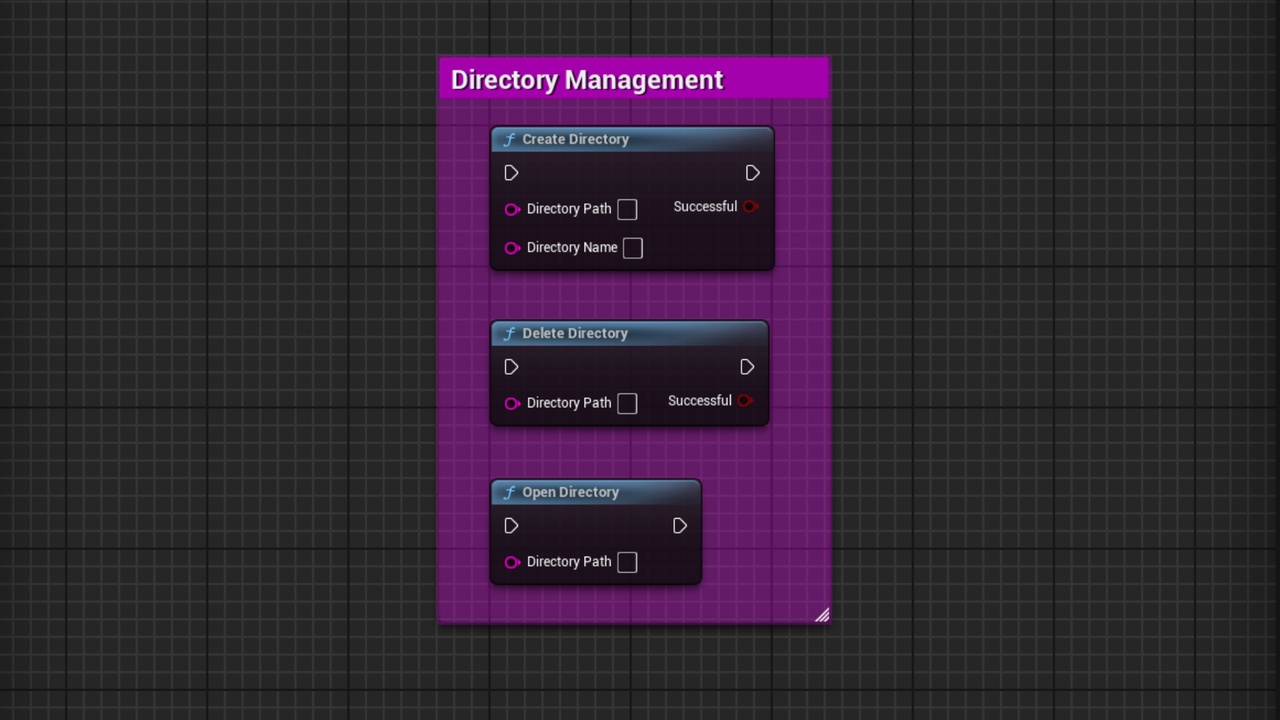This screenshot has height=720, width=1280.
Task: Click Delete Directory's Successful output pin
Action: (745, 401)
